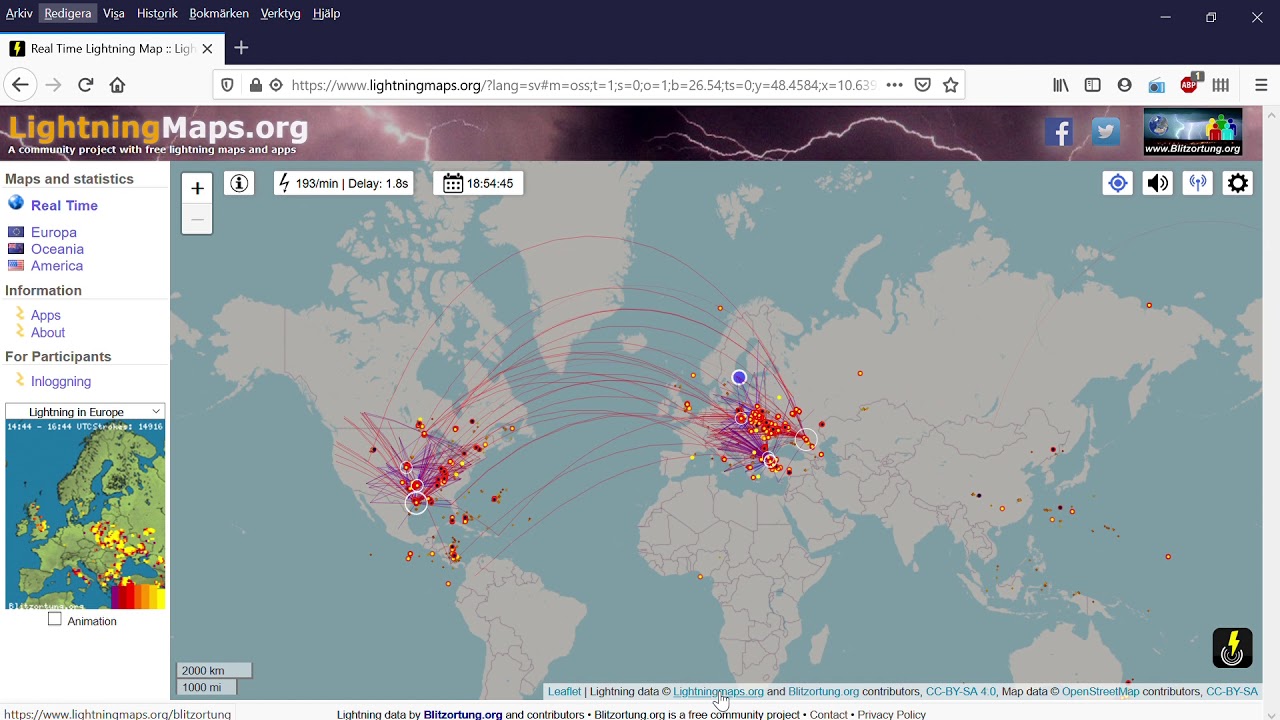Toggle the browser sidebar icon
Image resolution: width=1280 pixels, height=720 pixels.
(1093, 85)
